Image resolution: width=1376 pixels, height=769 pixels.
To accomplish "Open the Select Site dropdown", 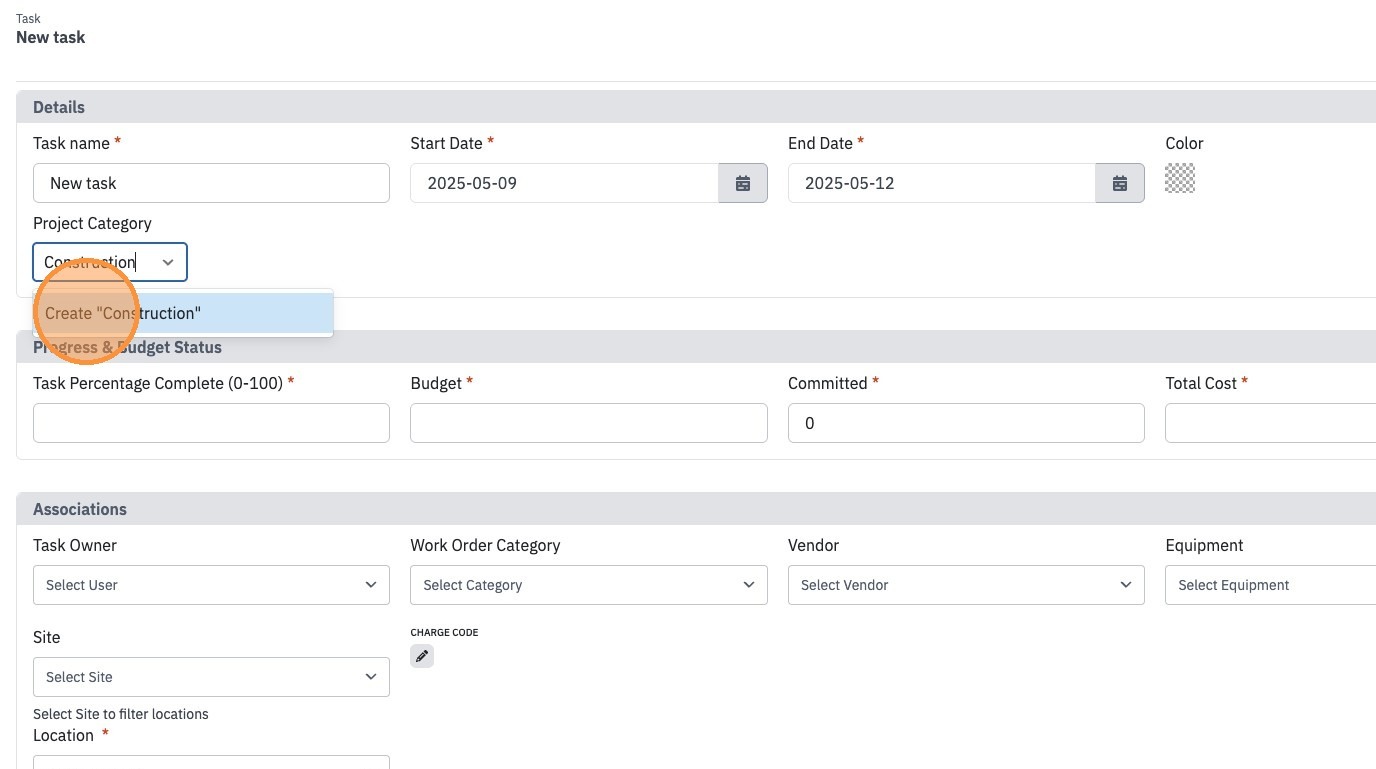I will tap(211, 677).
